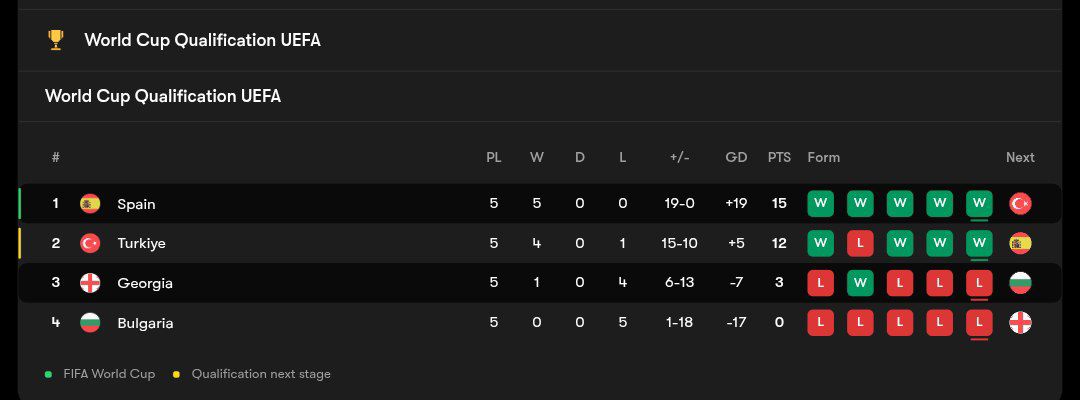Click Turkiye's red L form badge
This screenshot has height=400, width=1080.
click(860, 243)
